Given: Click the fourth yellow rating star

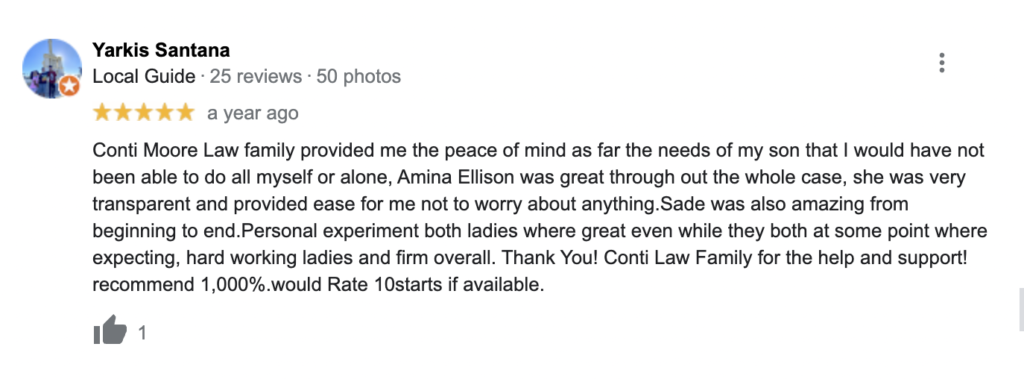Looking at the screenshot, I should [165, 112].
